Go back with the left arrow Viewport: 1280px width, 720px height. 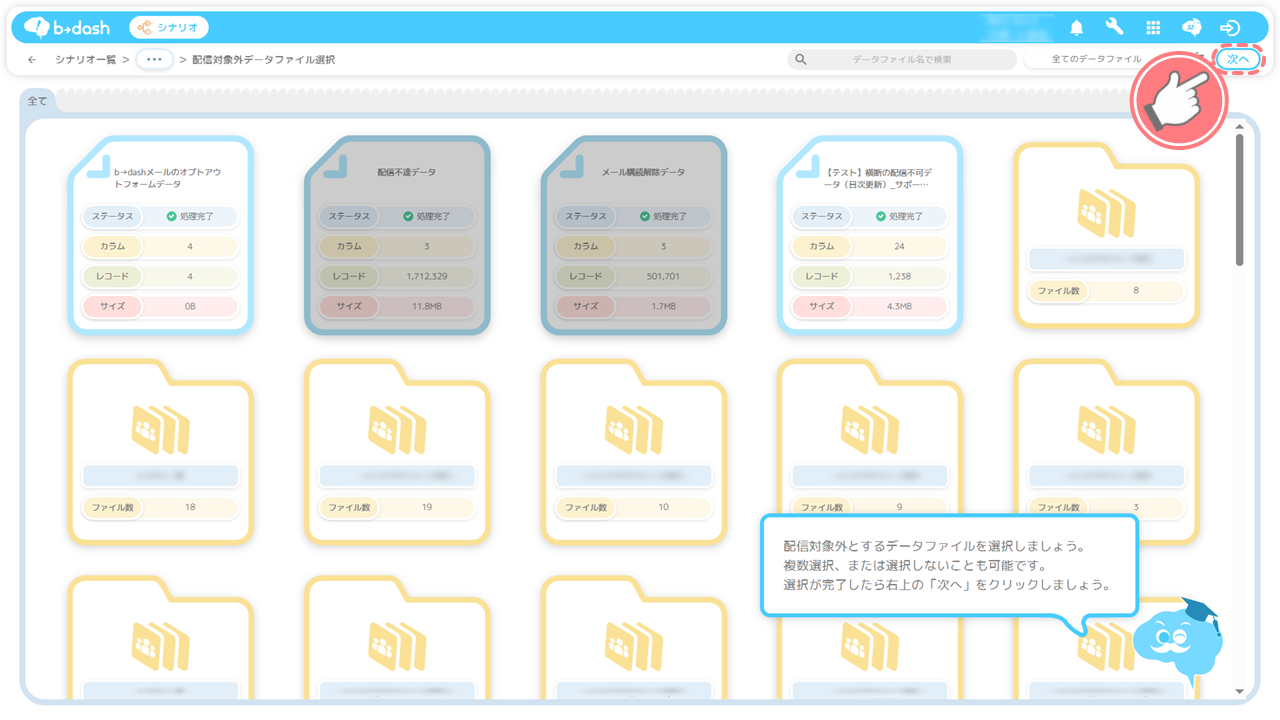(32, 60)
